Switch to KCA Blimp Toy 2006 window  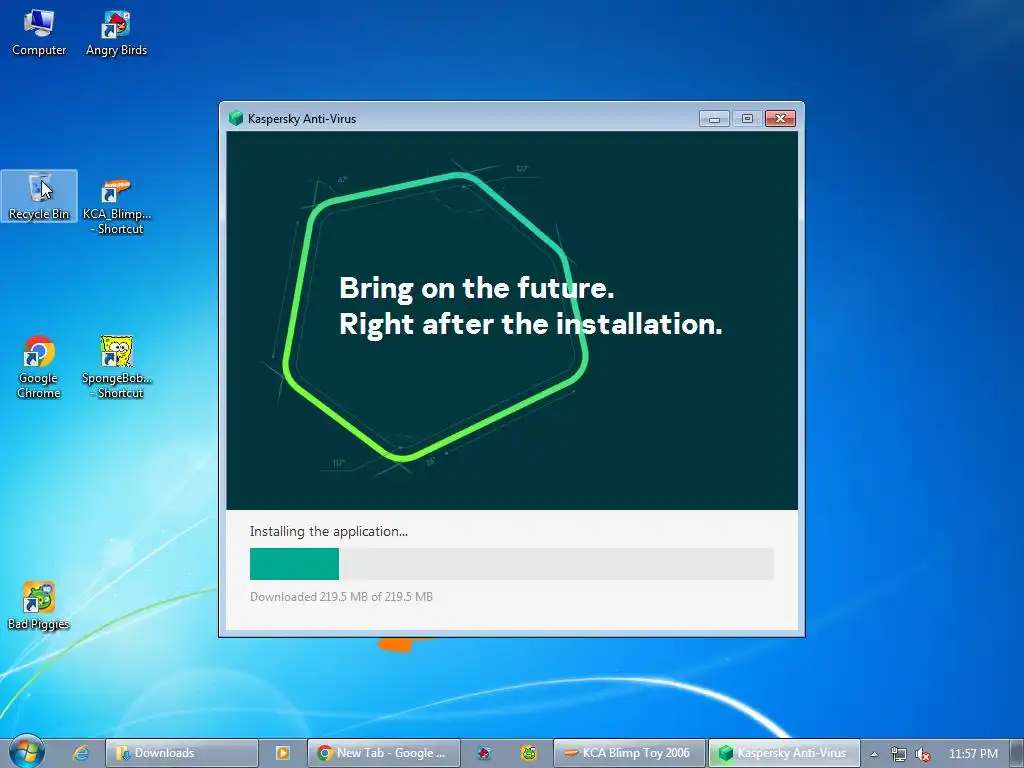coord(630,753)
